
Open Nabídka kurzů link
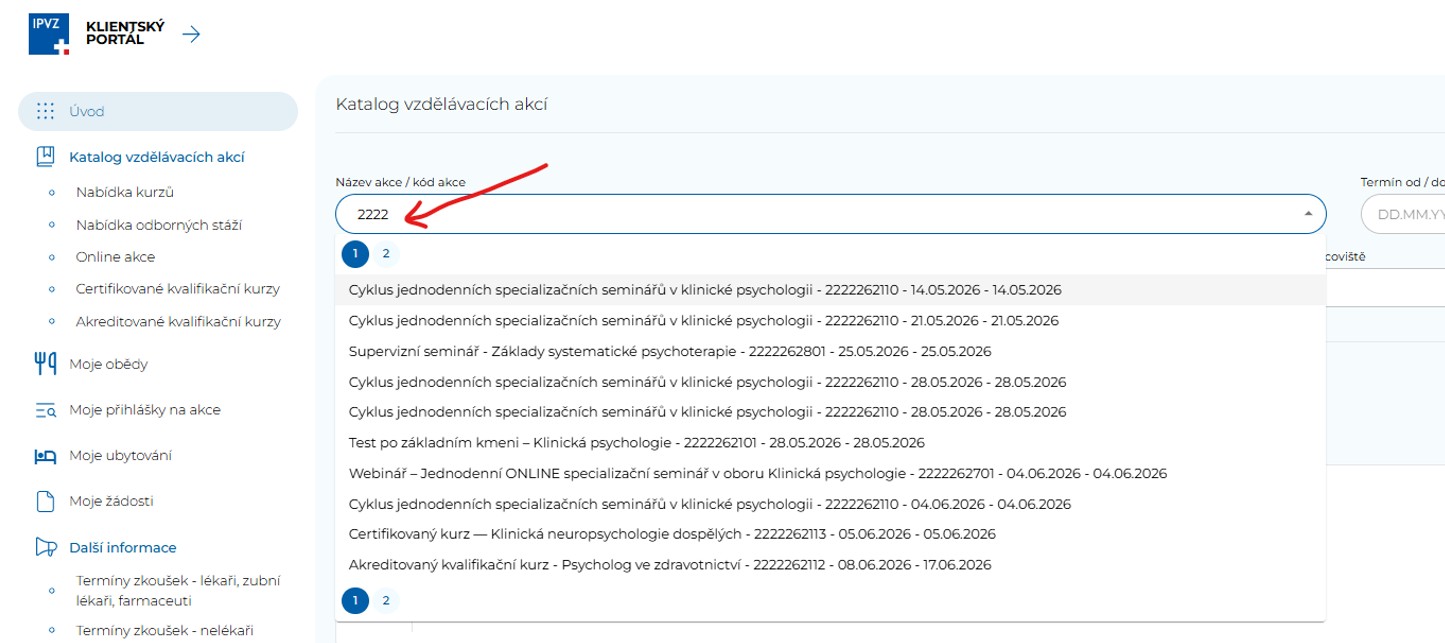[125, 192]
